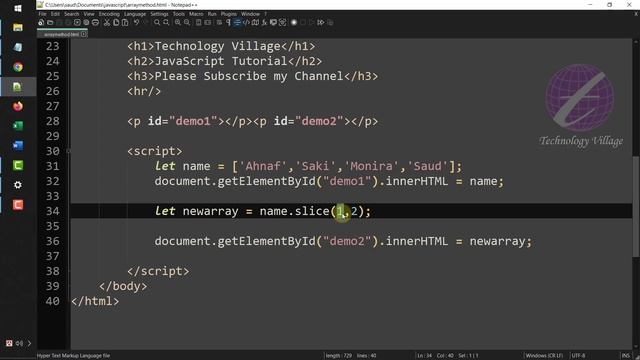Open the View menu
This screenshot has width=640, height=360.
coord(89,14)
